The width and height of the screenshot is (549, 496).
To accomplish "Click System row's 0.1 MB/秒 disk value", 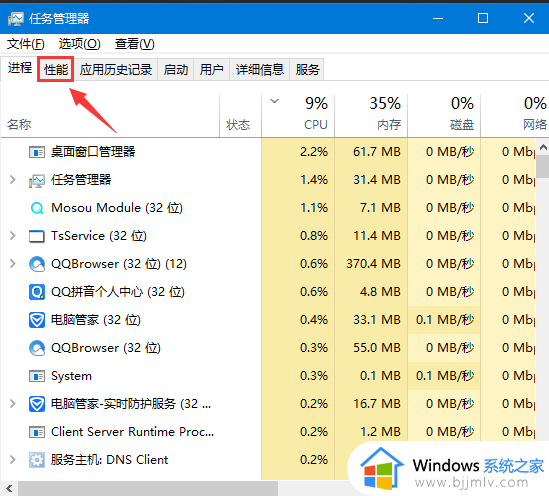I will coord(445,376).
